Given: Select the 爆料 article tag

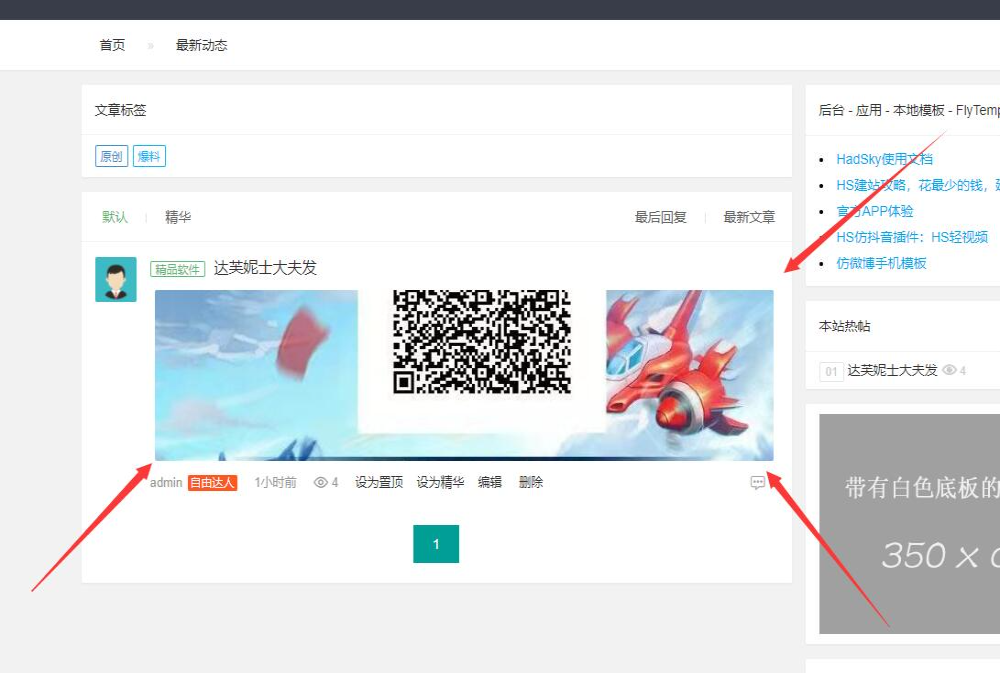Looking at the screenshot, I should [x=149, y=156].
